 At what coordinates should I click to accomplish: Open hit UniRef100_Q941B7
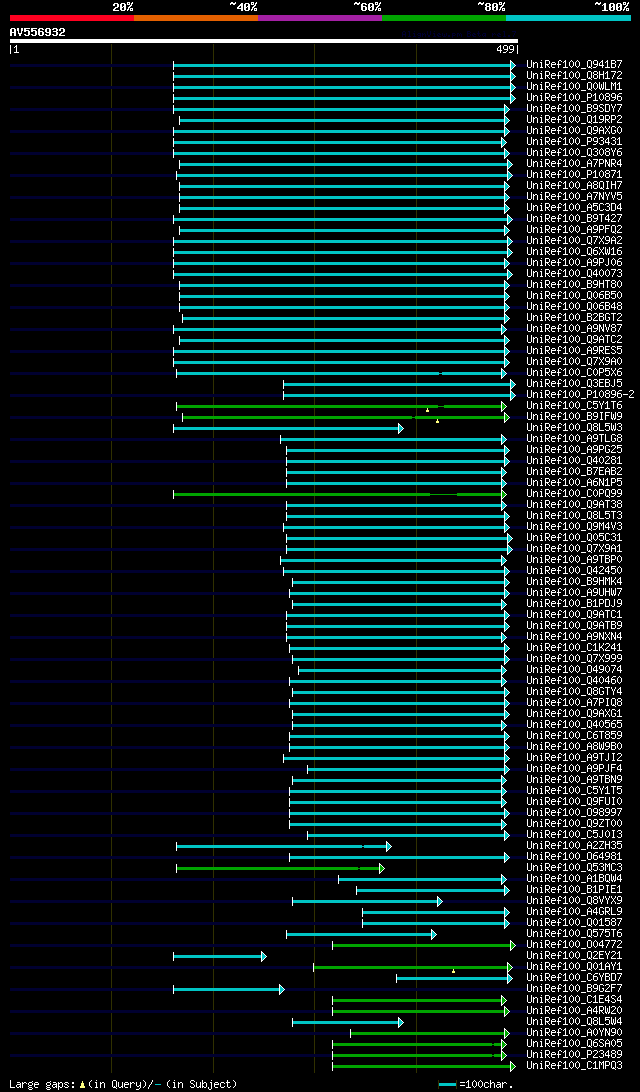tap(575, 65)
